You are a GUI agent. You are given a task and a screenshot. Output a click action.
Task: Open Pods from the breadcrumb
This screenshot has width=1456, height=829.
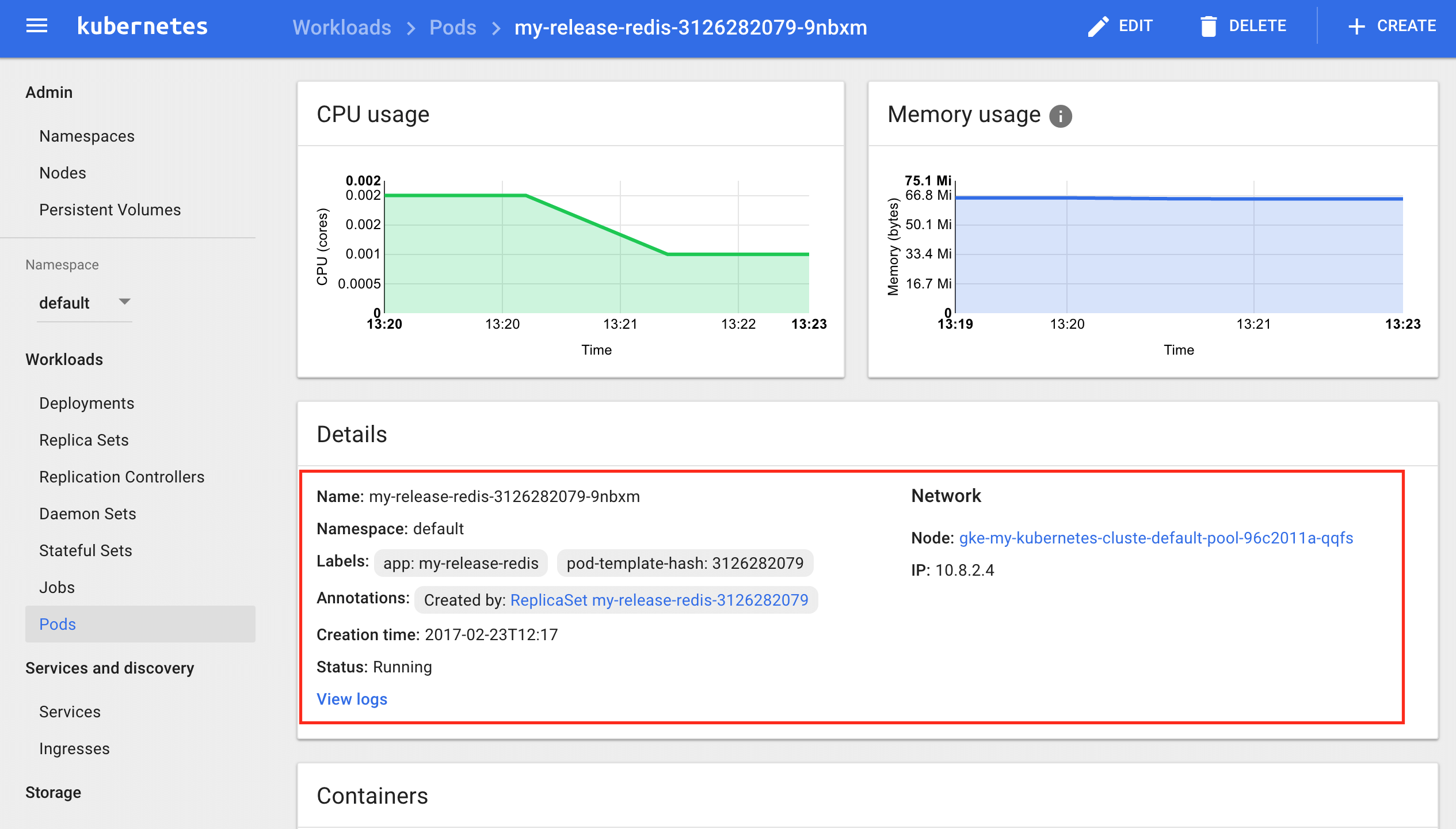tap(453, 28)
